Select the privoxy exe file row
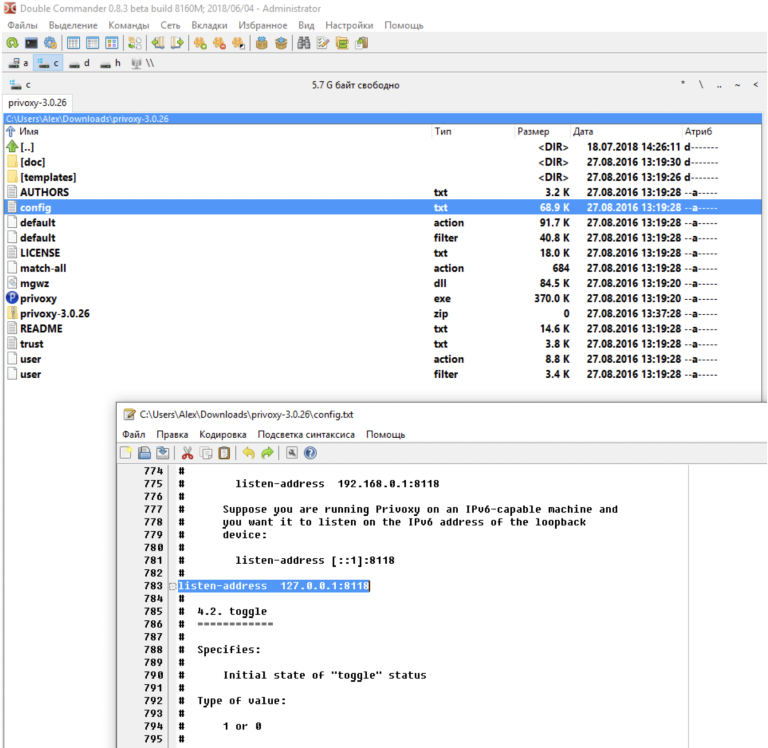 pos(383,298)
